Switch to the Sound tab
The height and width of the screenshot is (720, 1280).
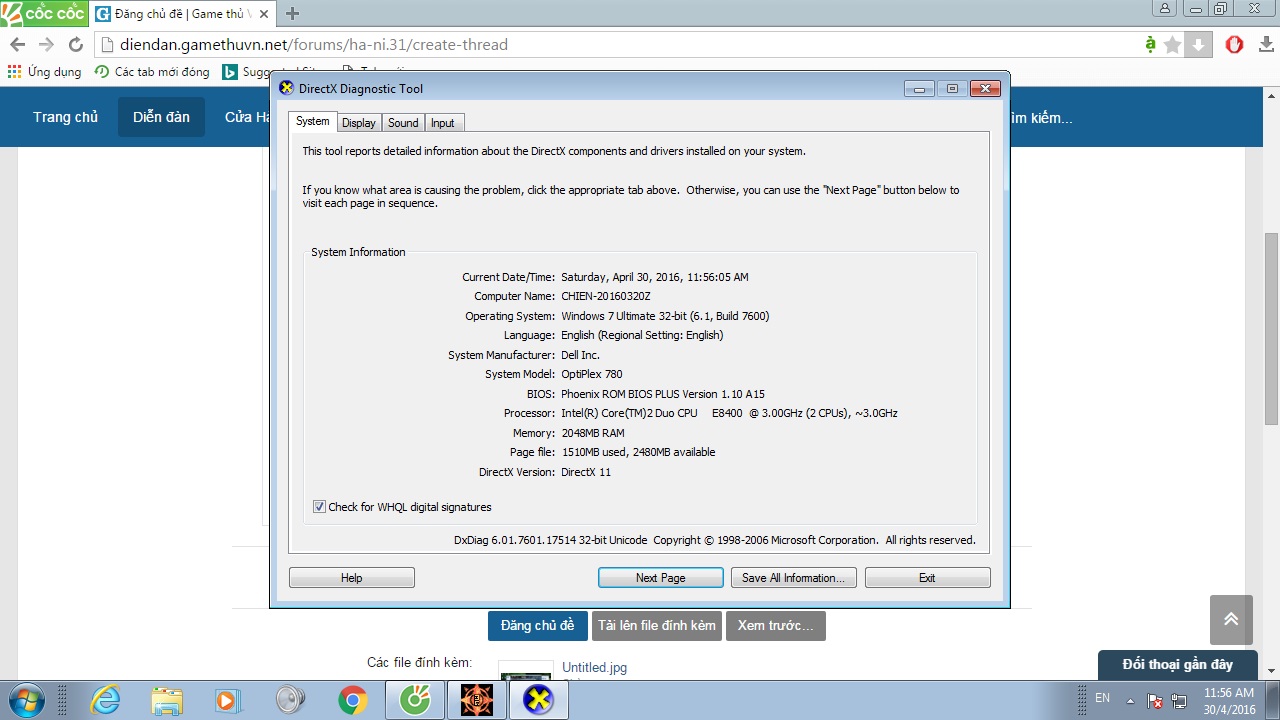pos(403,123)
